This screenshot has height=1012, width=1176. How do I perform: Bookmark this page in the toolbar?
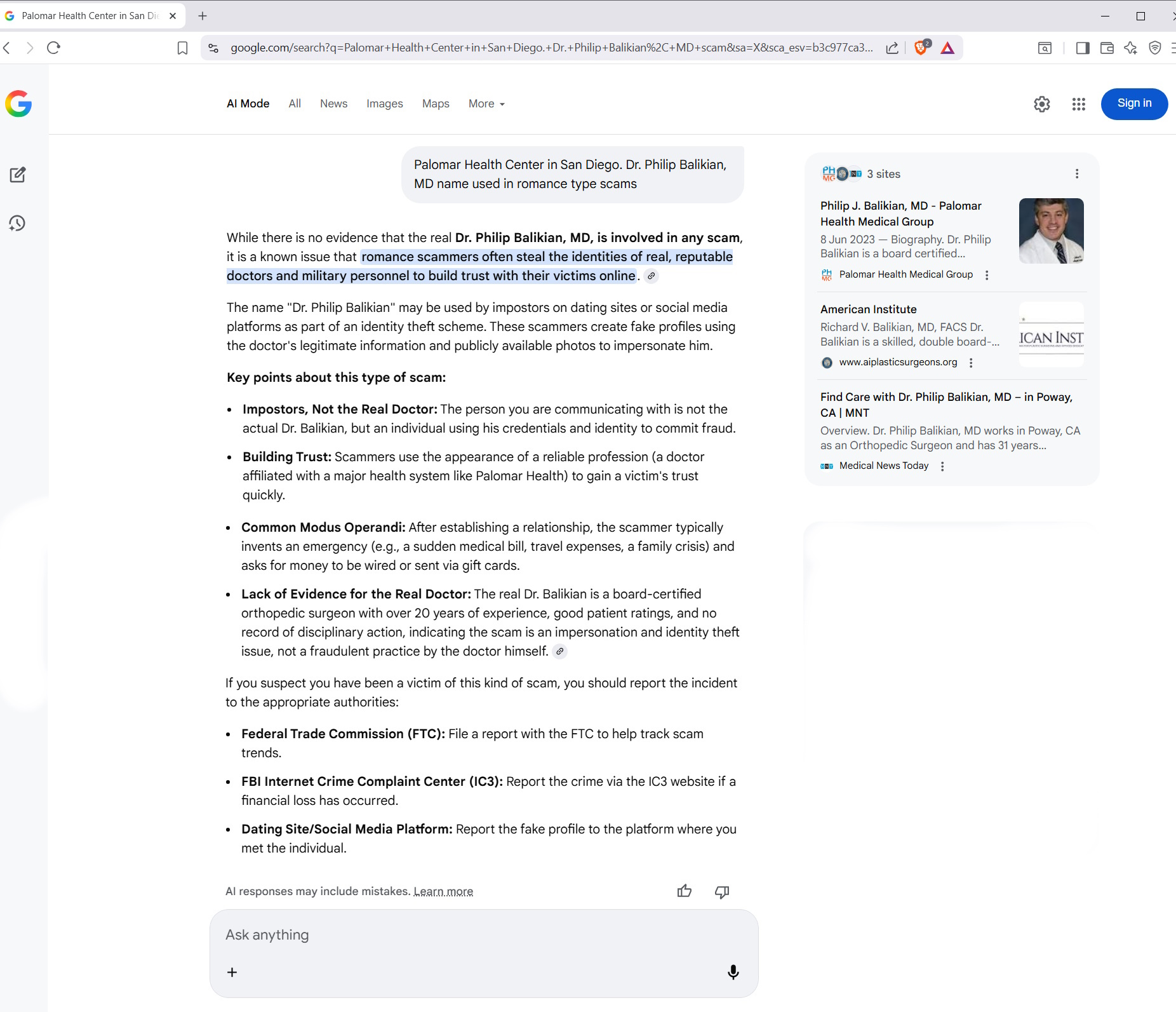pos(182,48)
